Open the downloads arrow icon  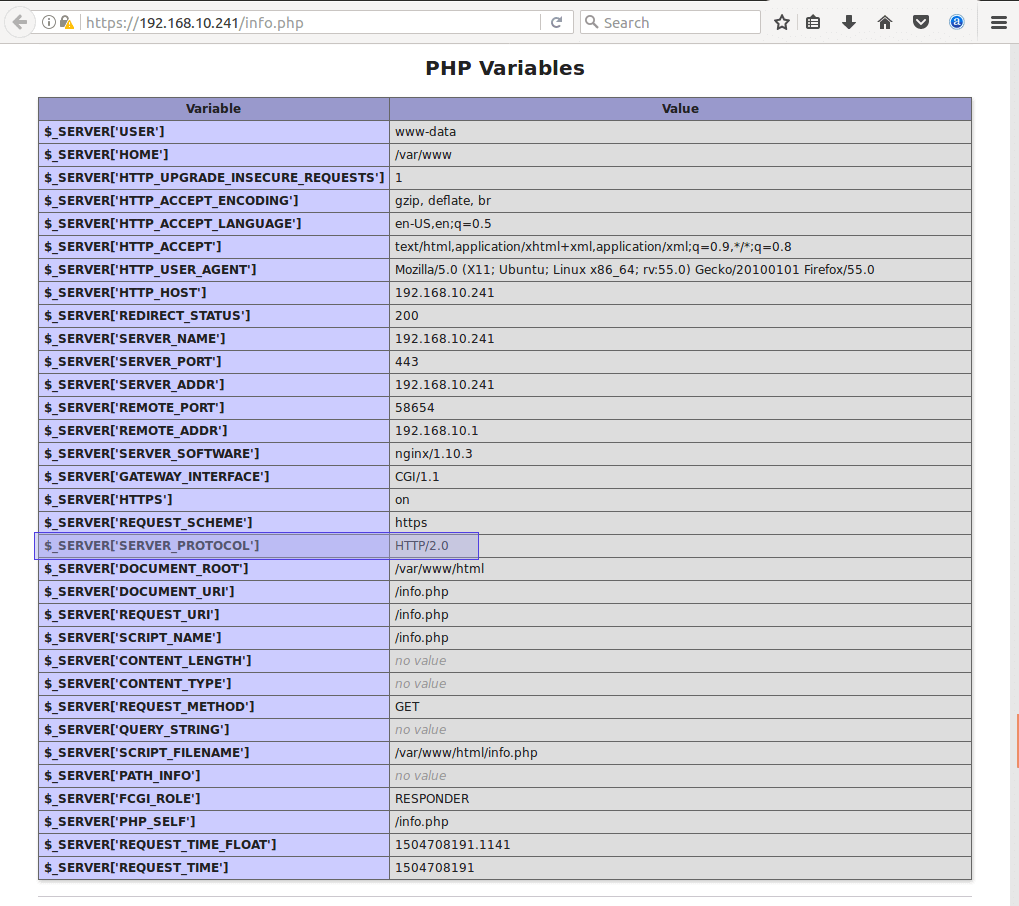click(849, 23)
